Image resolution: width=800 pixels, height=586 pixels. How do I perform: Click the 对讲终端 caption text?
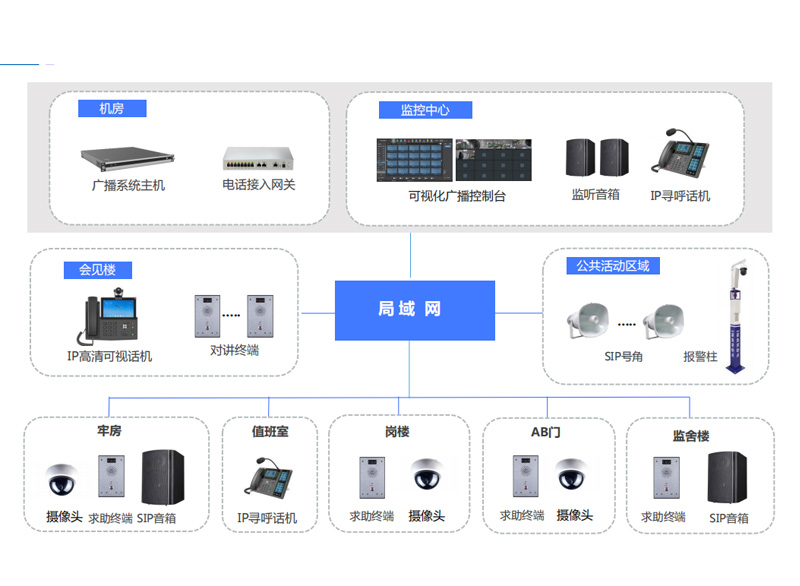(x=234, y=350)
